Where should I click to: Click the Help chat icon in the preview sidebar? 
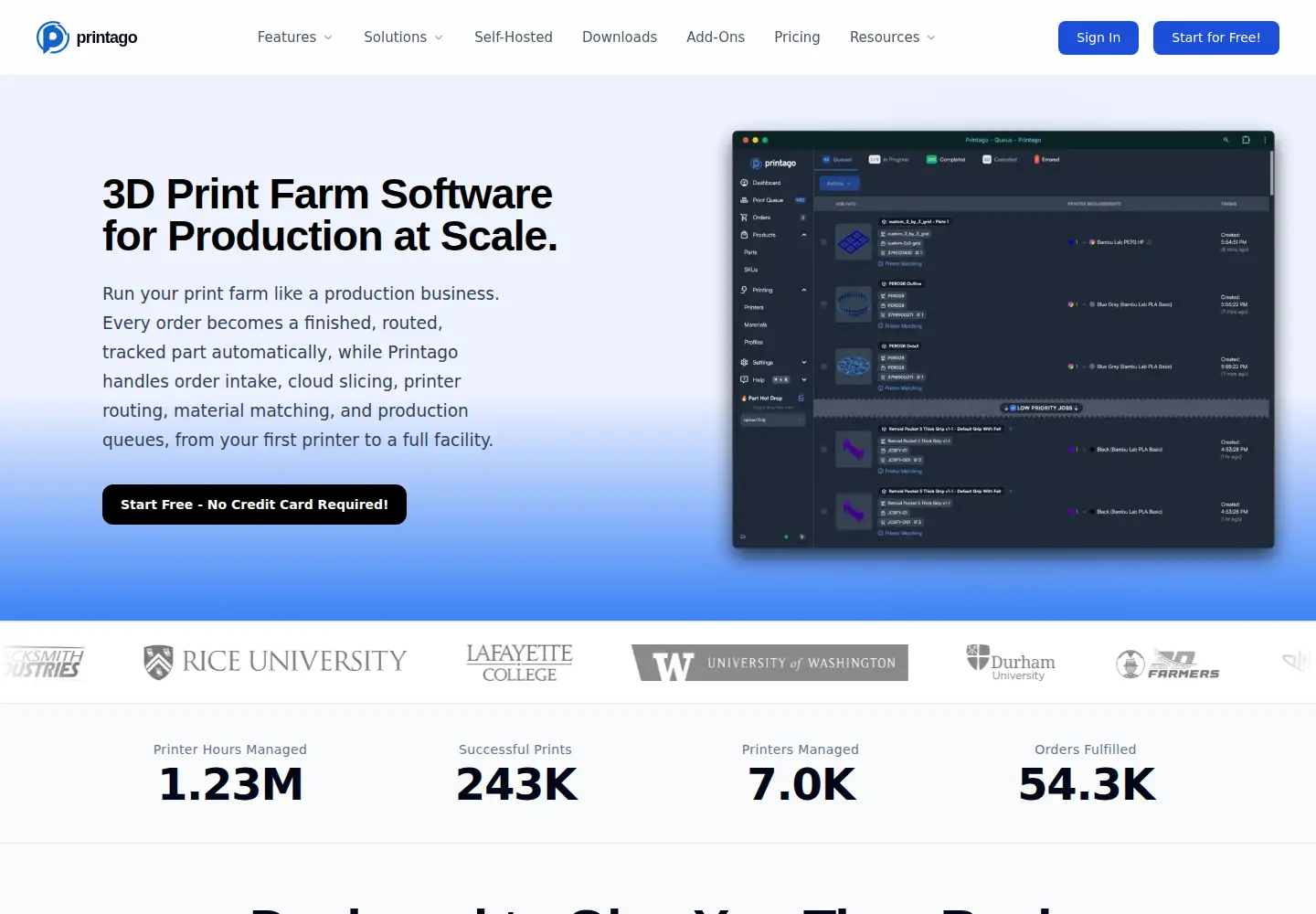tap(744, 379)
